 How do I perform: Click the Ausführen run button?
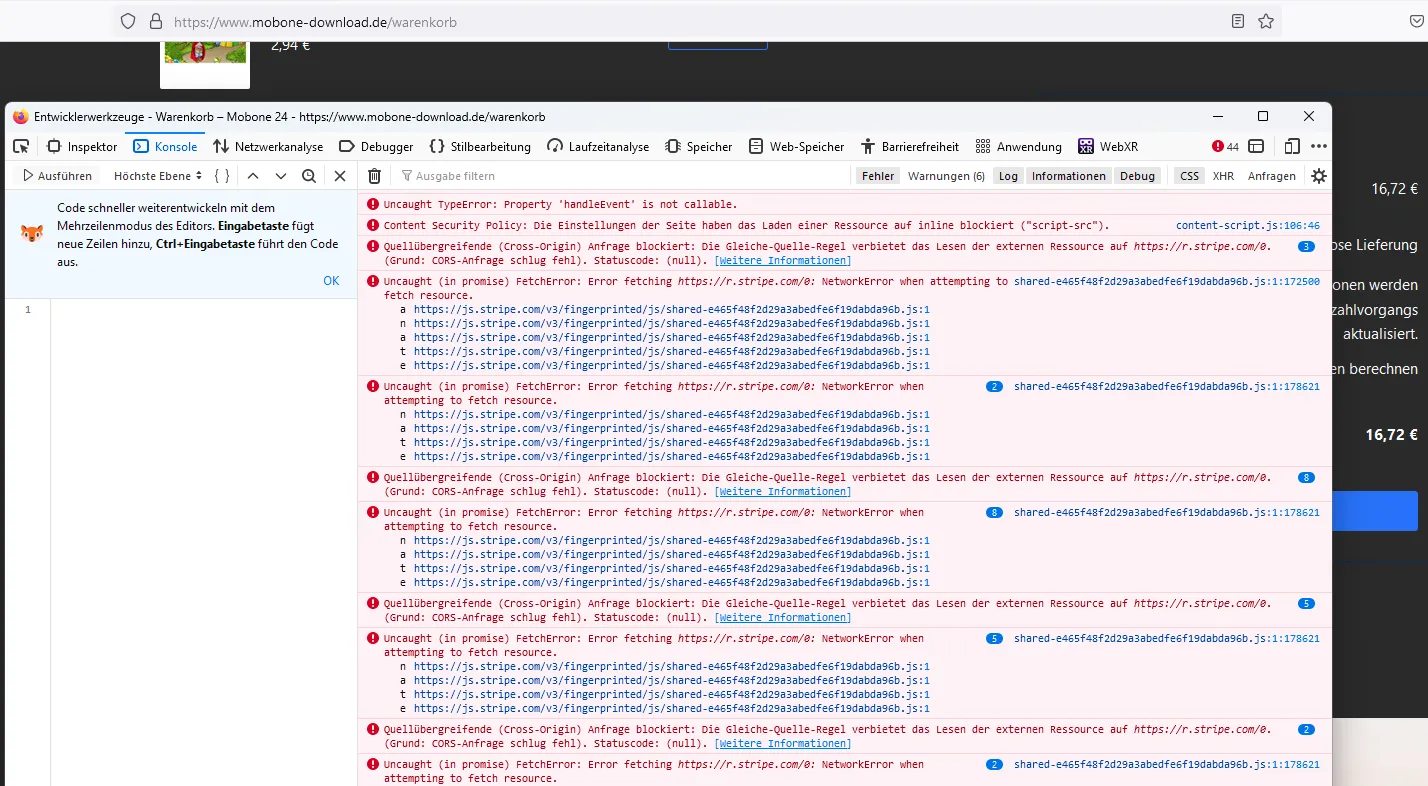[57, 176]
